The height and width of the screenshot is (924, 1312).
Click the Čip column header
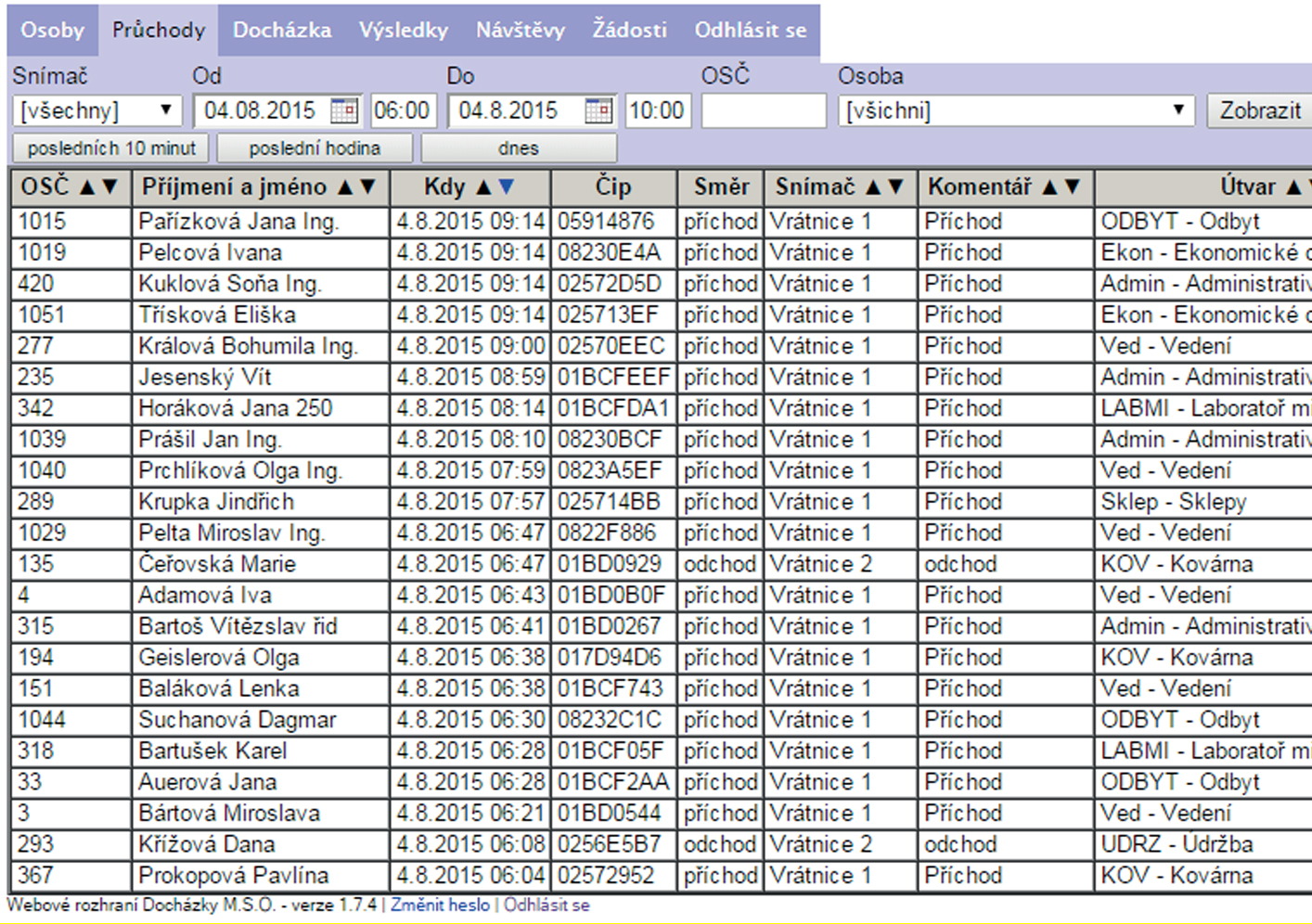click(x=613, y=187)
